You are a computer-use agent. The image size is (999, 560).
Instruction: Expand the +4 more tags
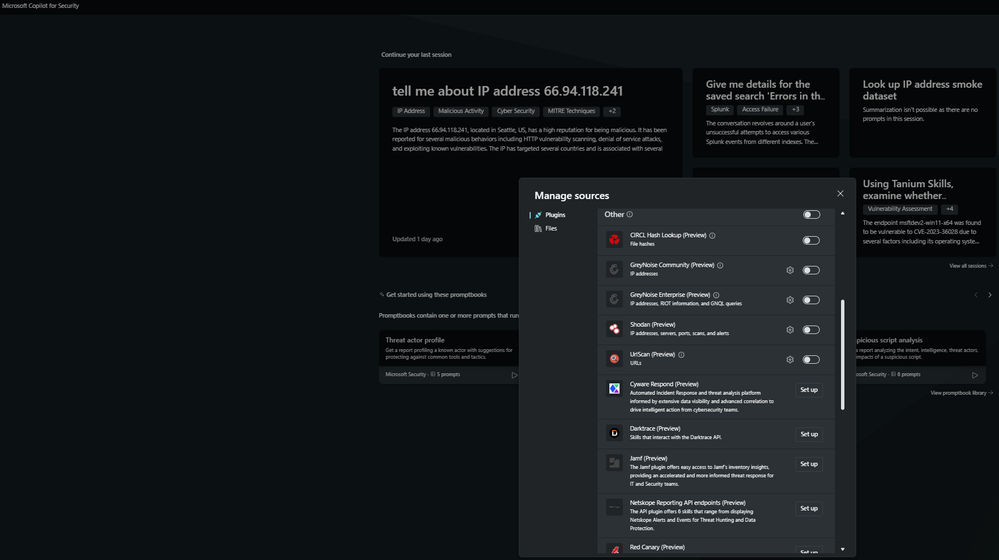pyautogui.click(x=949, y=209)
